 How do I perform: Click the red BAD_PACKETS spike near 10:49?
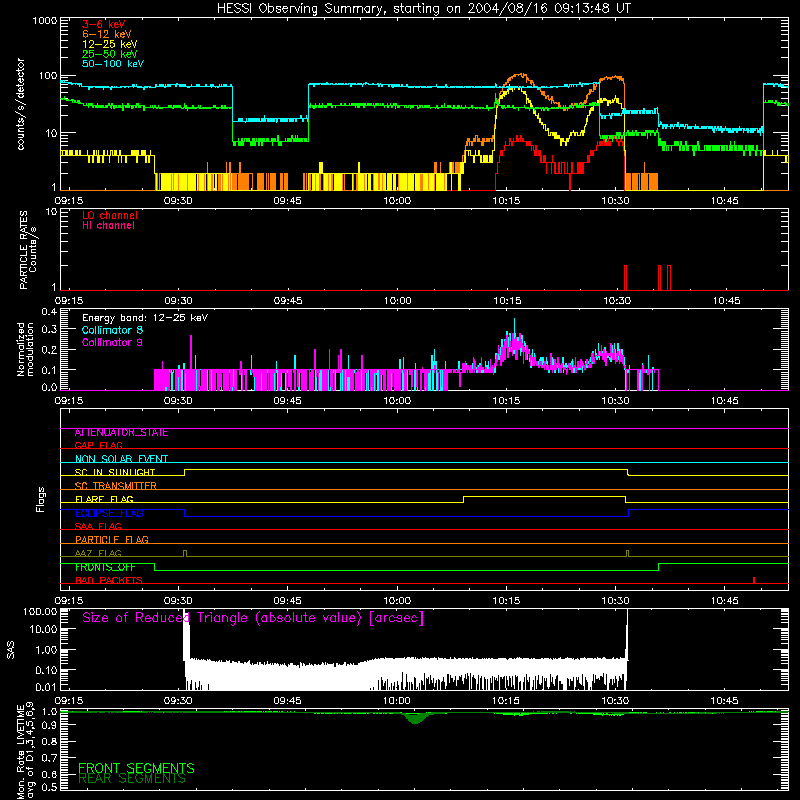[754, 580]
